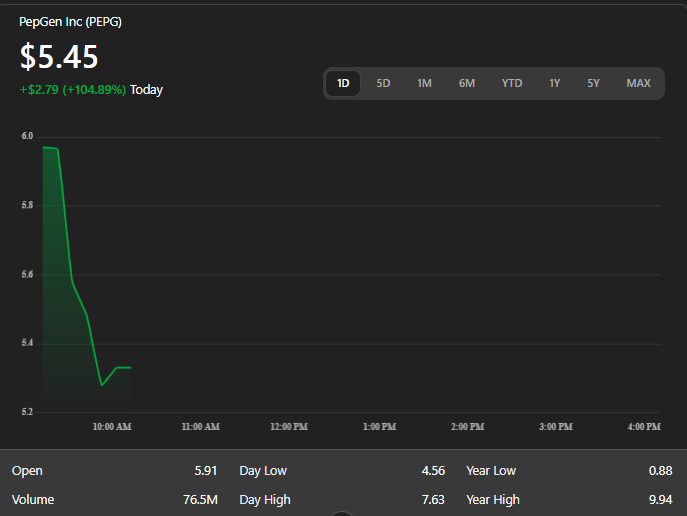Click the Year High label
The image size is (687, 516).
click(493, 500)
